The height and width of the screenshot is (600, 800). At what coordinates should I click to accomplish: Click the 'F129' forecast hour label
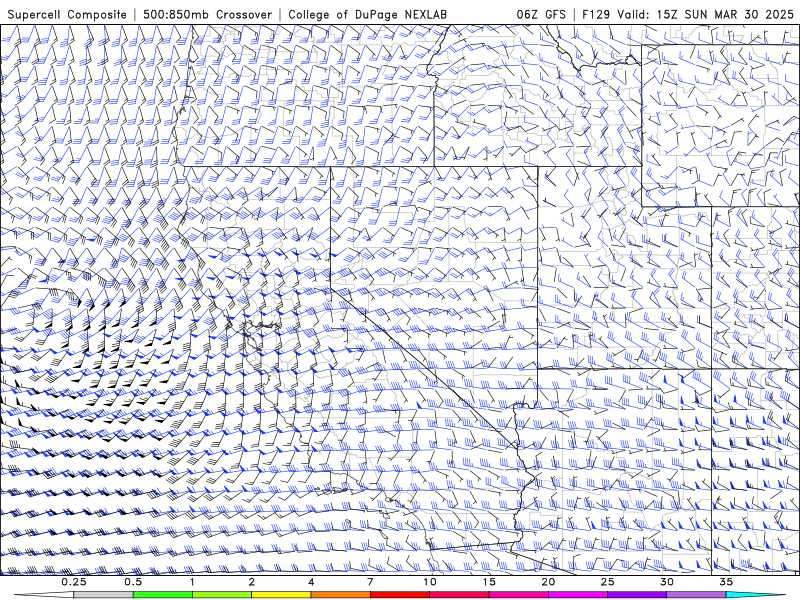[596, 15]
